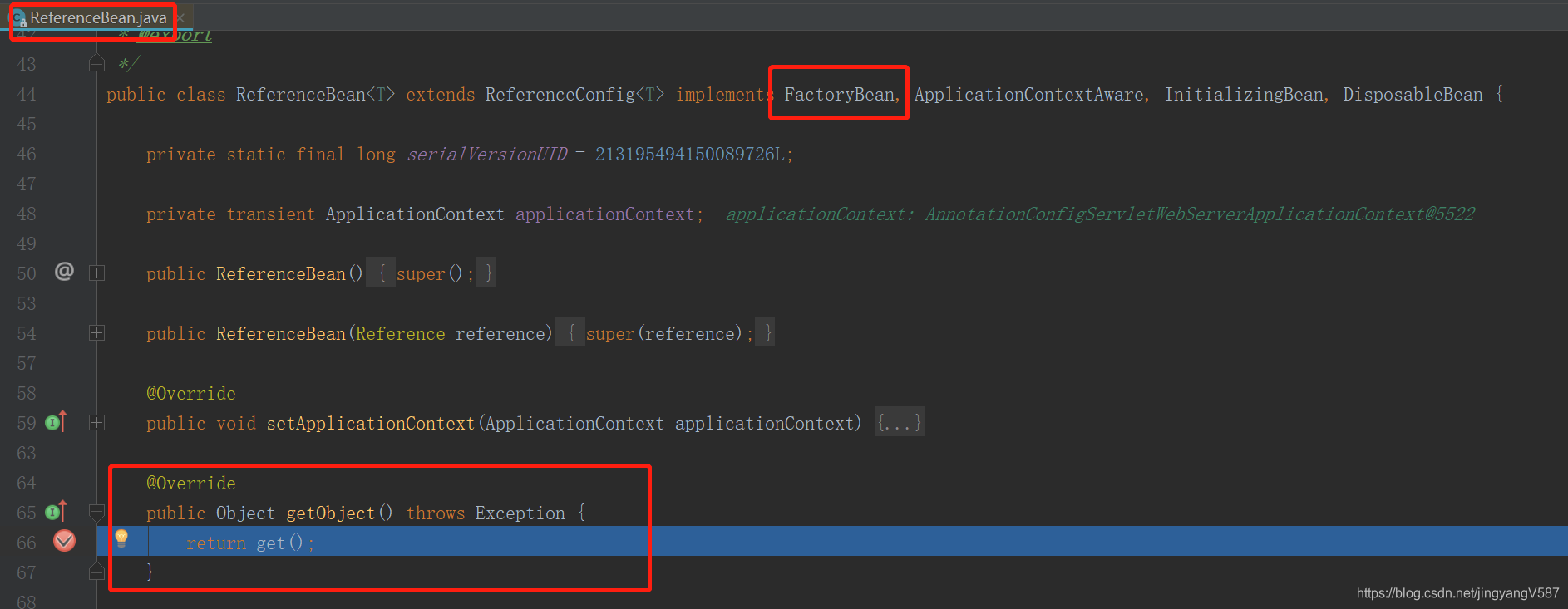
Task: Click the super(reference) call on line 54
Action: coord(663,334)
